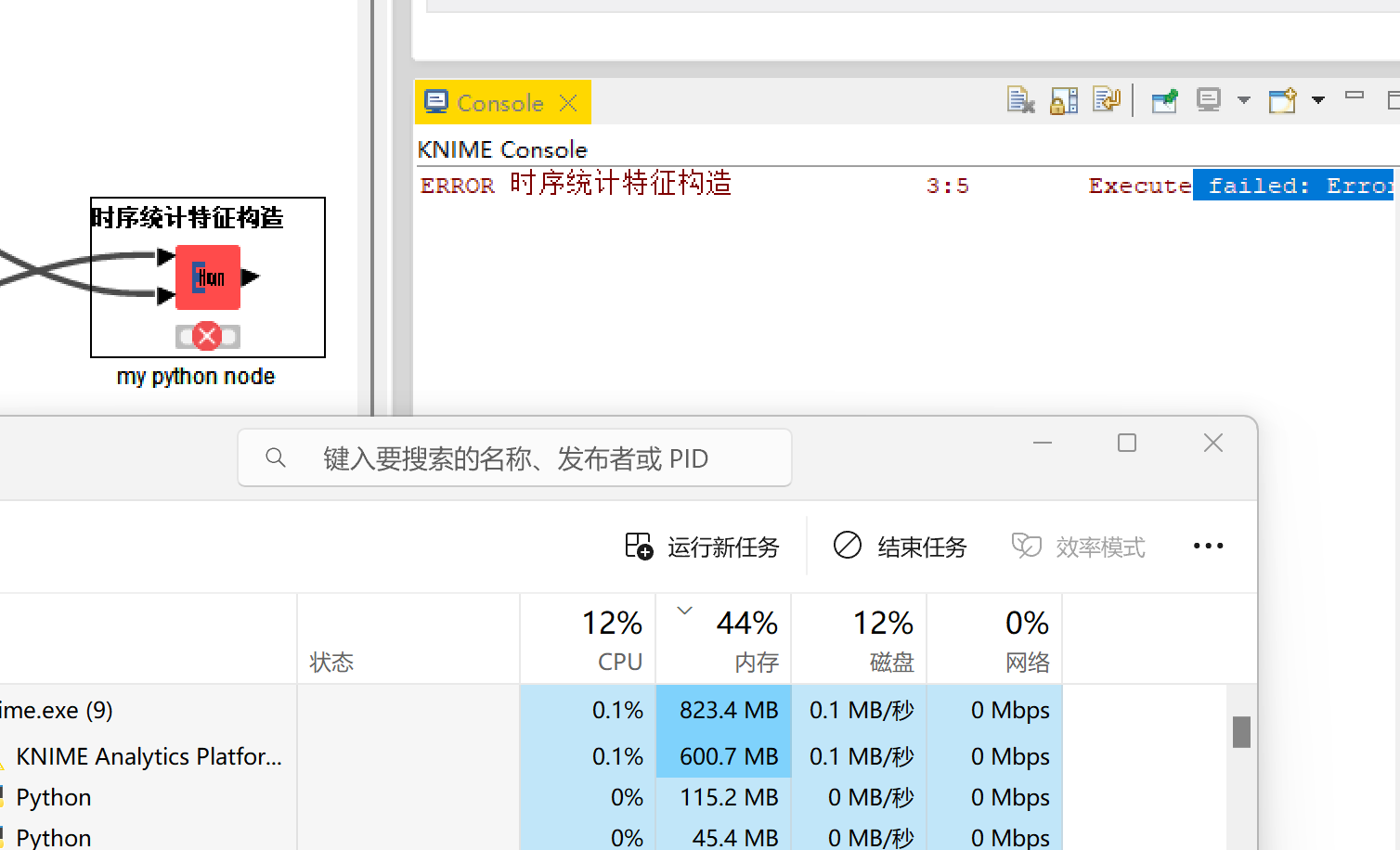The width and height of the screenshot is (1400, 850).
Task: Select the 效率模式 leaf icon
Action: [x=1026, y=546]
